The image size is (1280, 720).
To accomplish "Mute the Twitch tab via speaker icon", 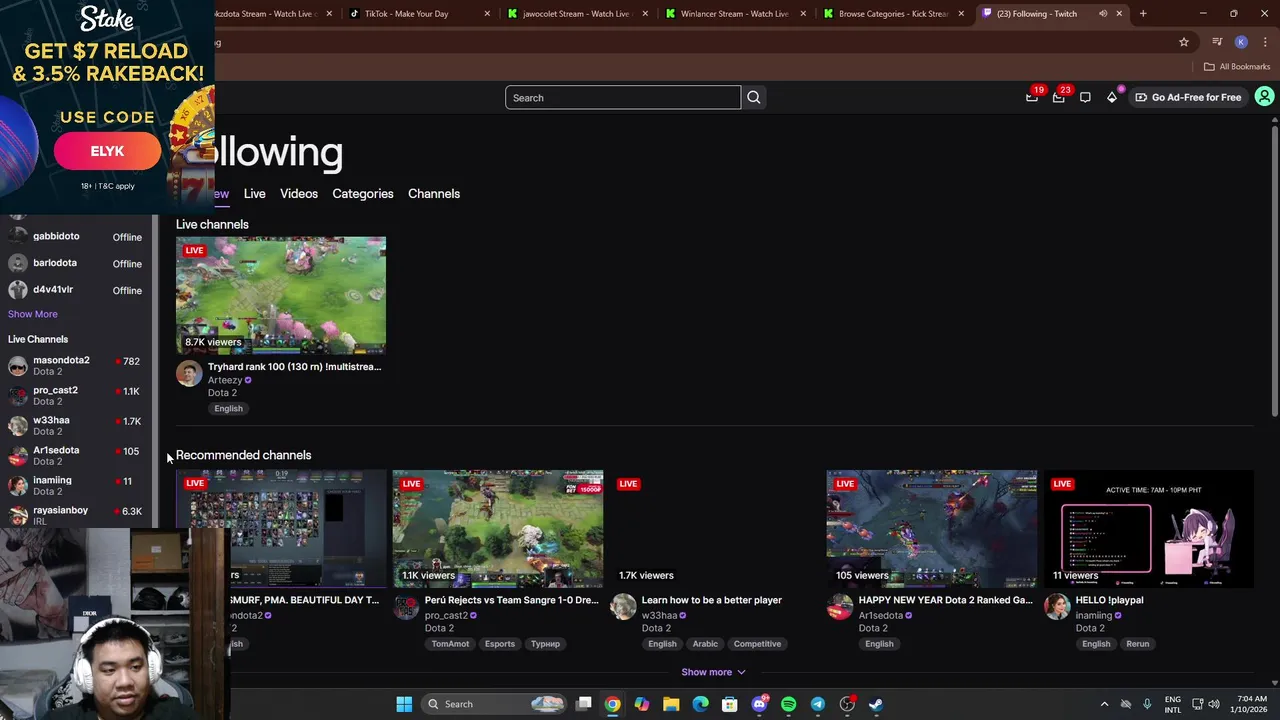I will click(x=1103, y=14).
